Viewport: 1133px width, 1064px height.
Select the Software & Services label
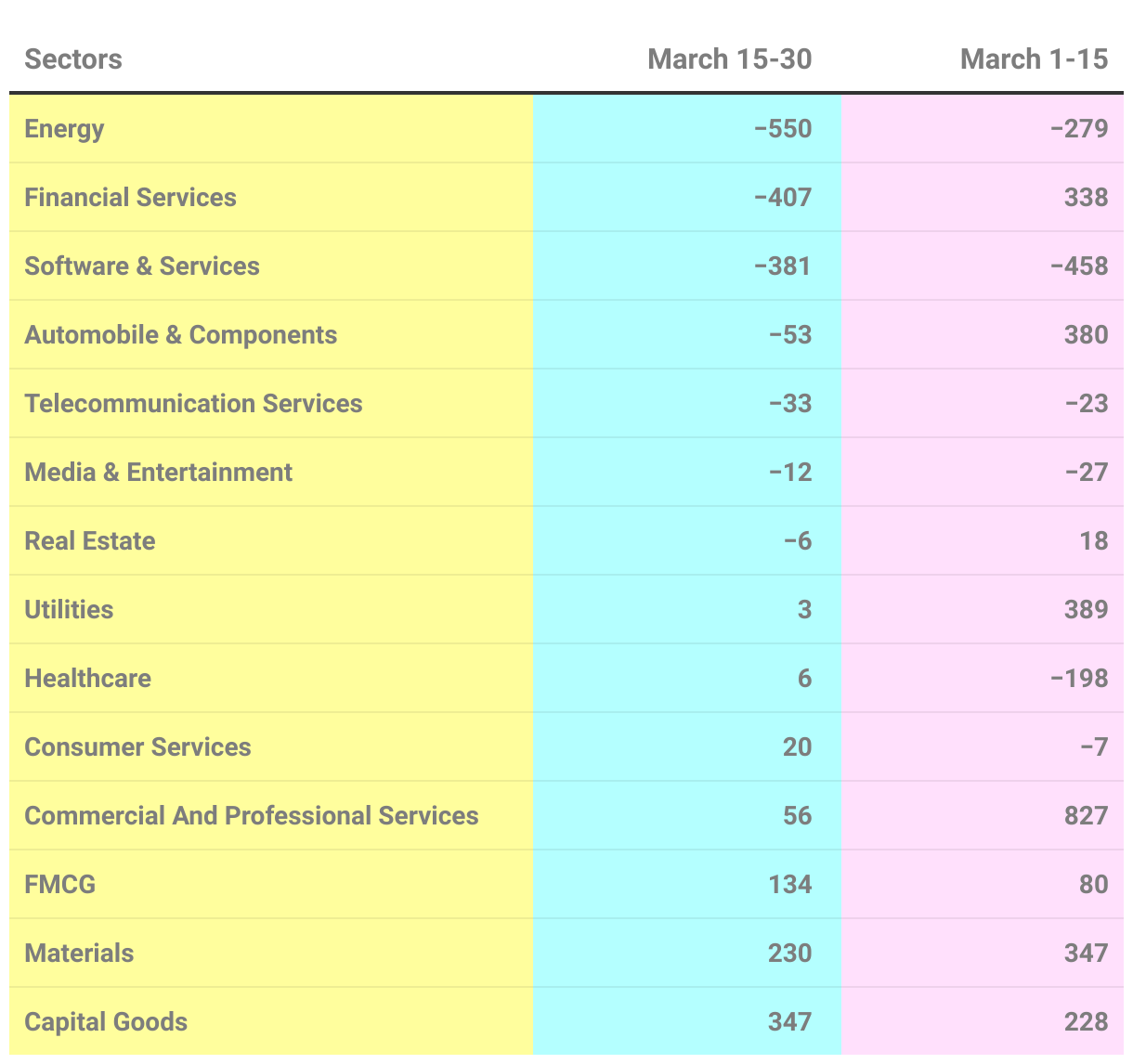tap(142, 266)
